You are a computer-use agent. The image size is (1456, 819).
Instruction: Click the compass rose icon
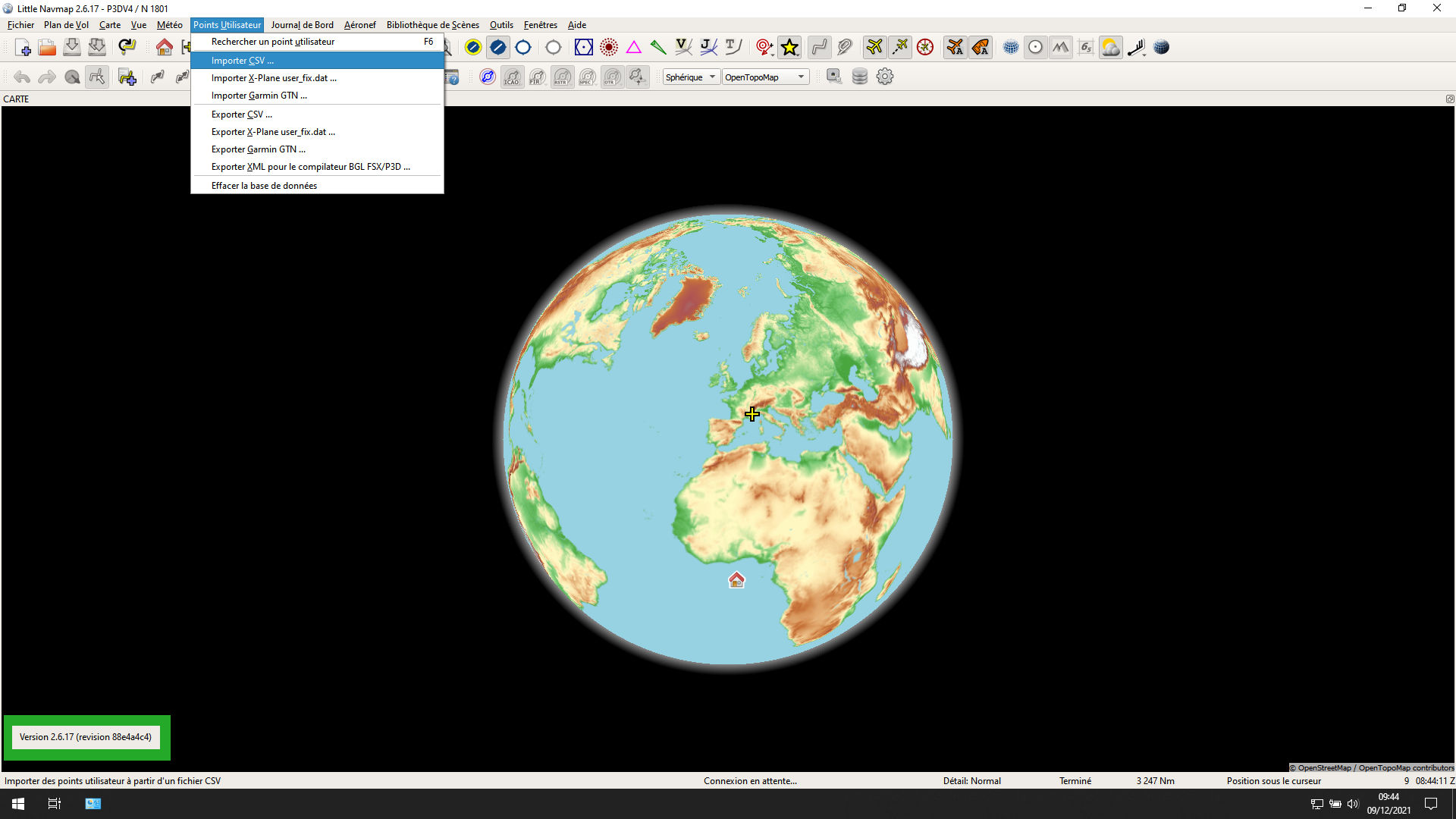(924, 47)
